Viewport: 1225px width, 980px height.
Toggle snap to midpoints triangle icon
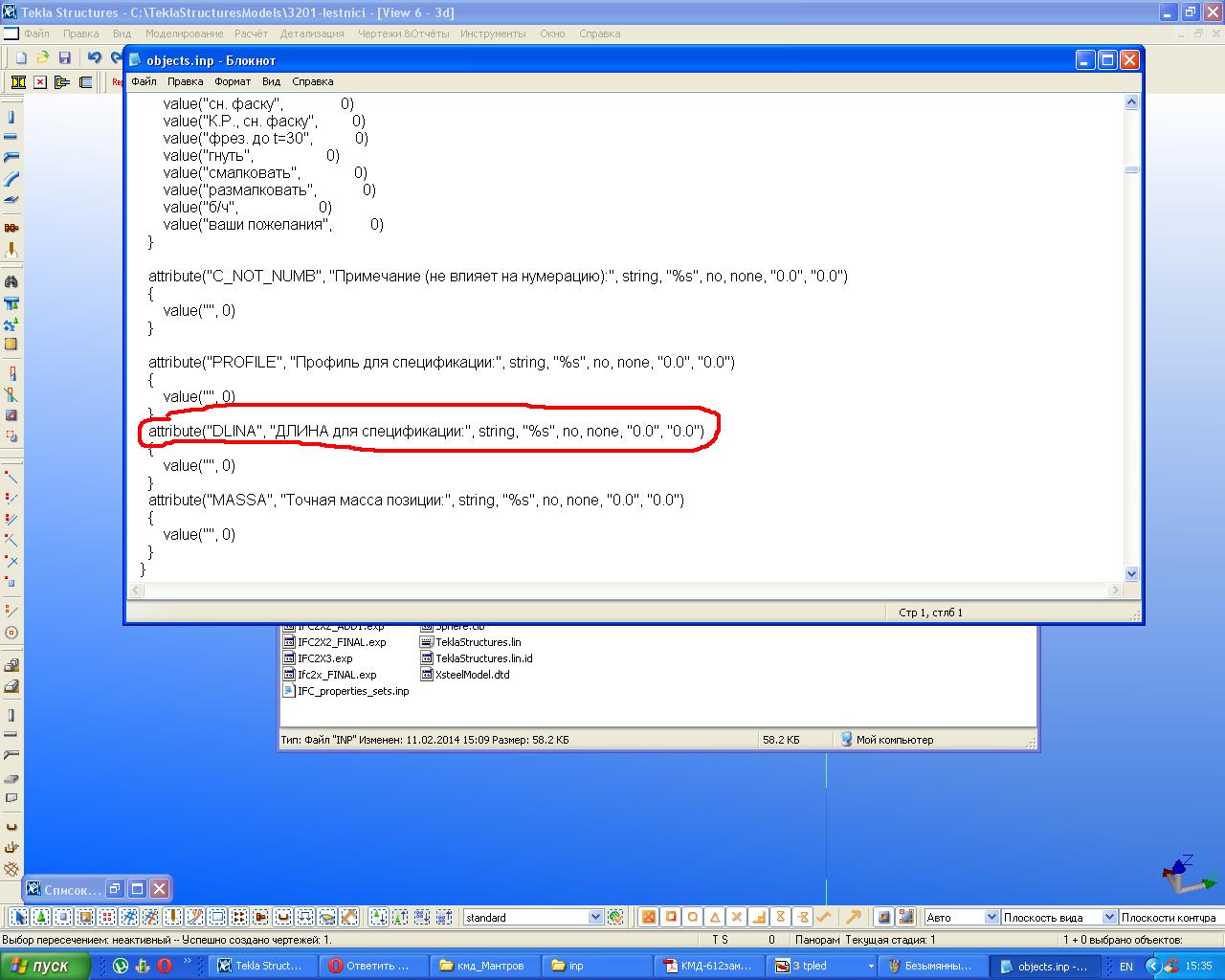pyautogui.click(x=715, y=917)
